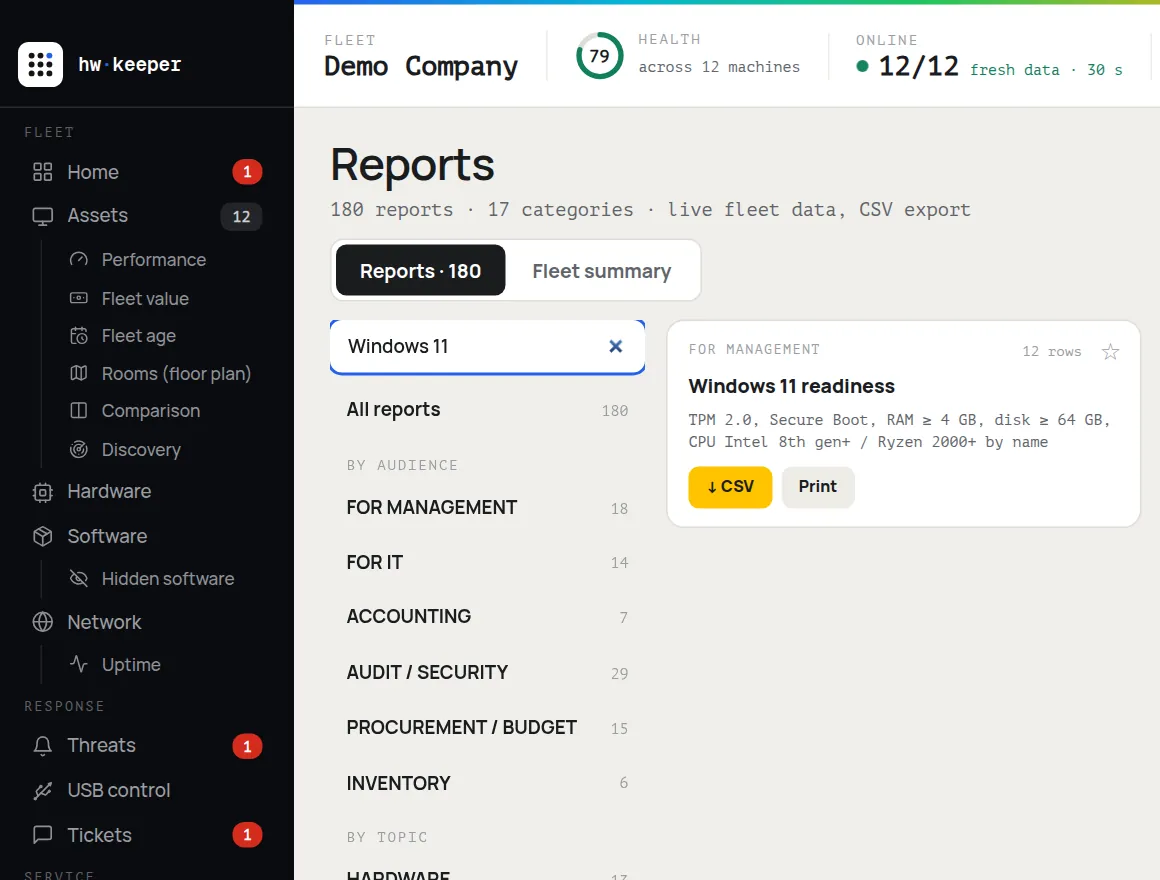The image size is (1160, 880).
Task: Click the "fresh data · 30 s" status
Action: click(1046, 70)
